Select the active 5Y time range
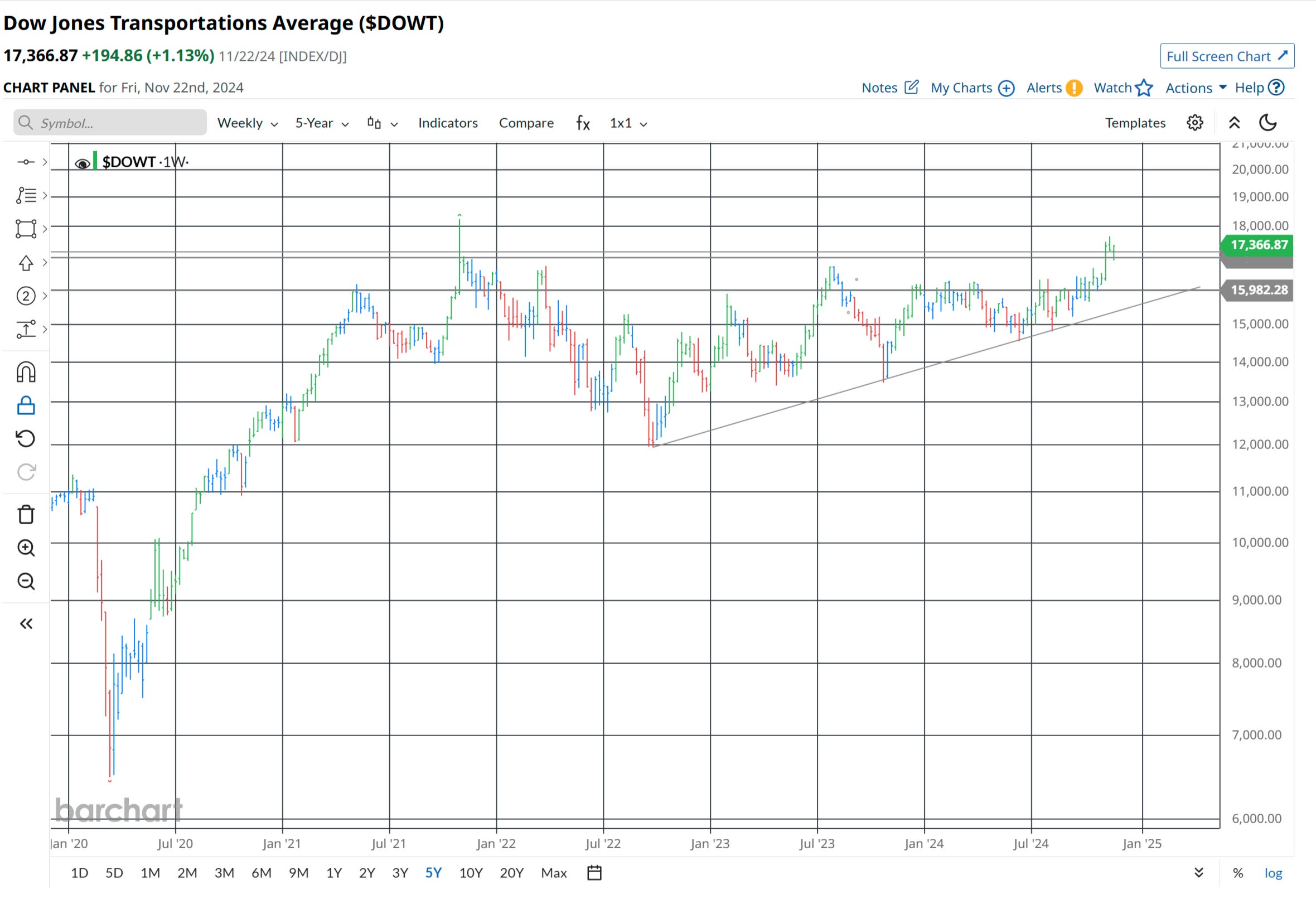This screenshot has width=1316, height=899. click(x=433, y=872)
